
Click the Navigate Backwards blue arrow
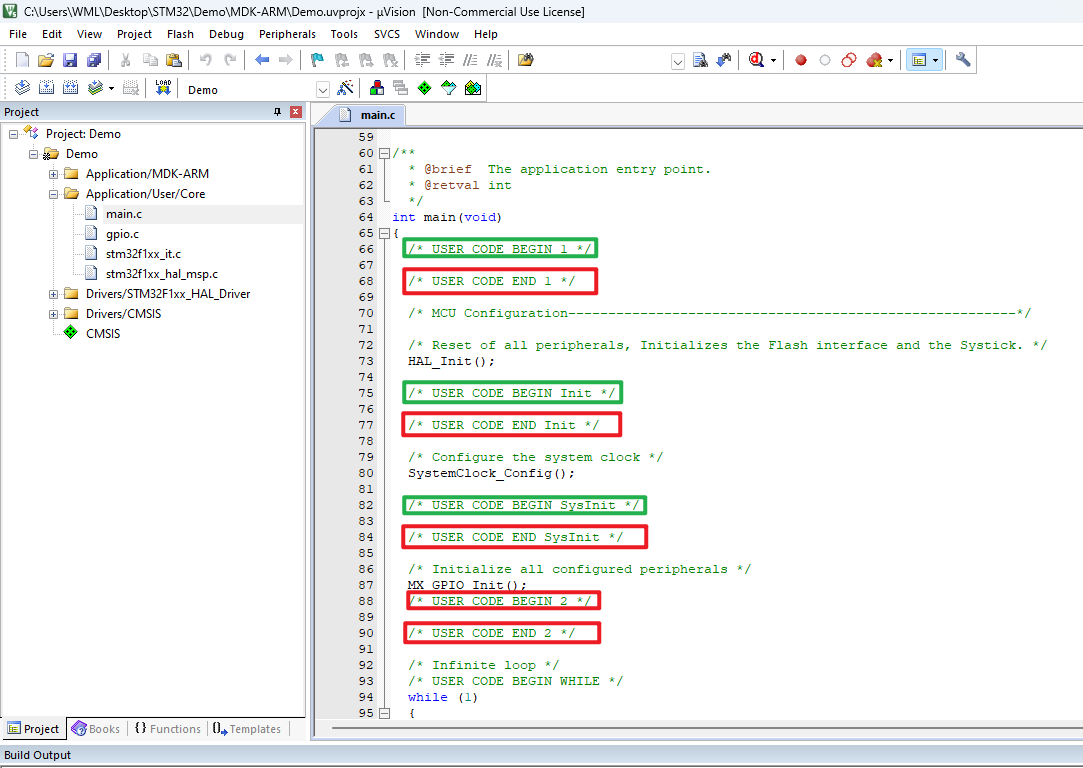(x=262, y=60)
